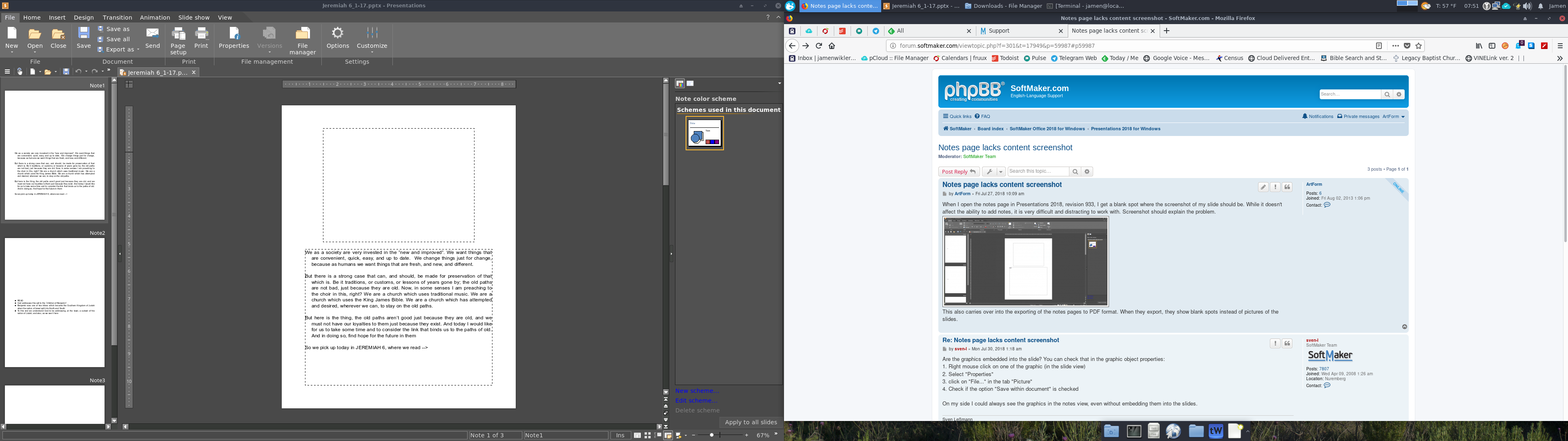Click the touch mode hand icon
This screenshot has height=441, width=1568.
click(20, 72)
